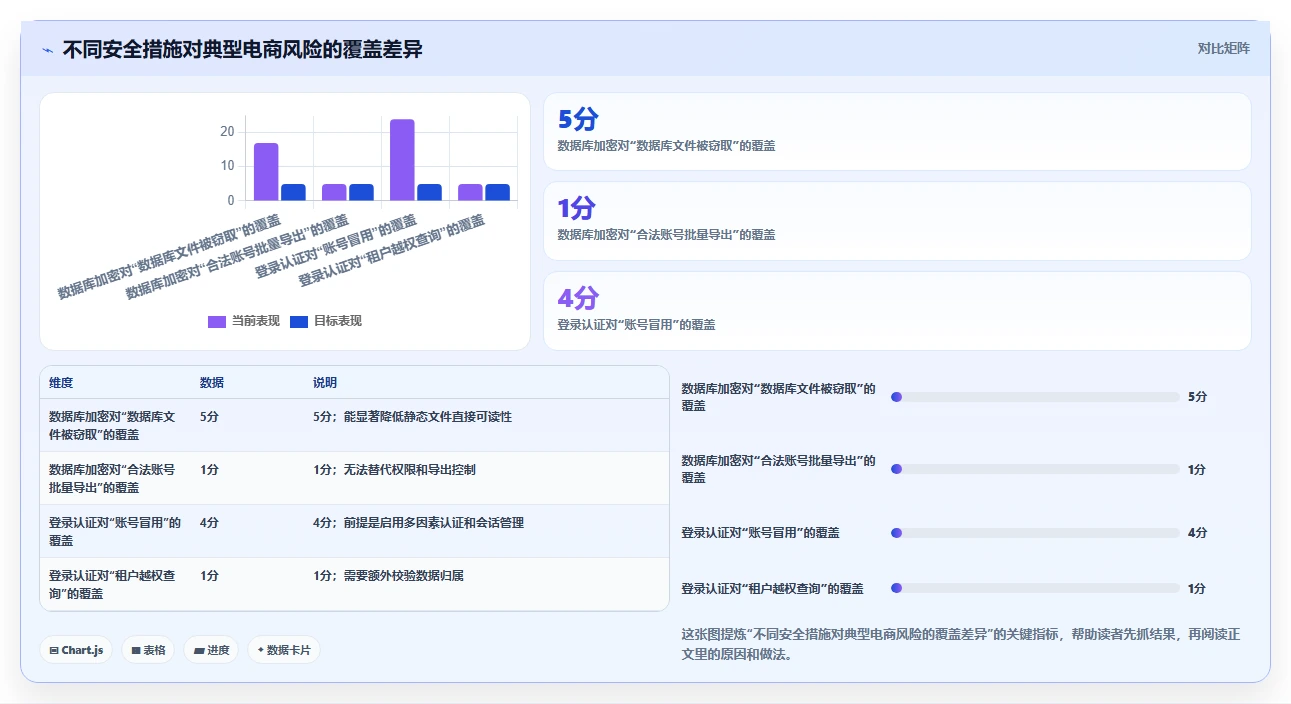Click progress bar for 合法账号批量导出 coverage

[x=1035, y=469]
